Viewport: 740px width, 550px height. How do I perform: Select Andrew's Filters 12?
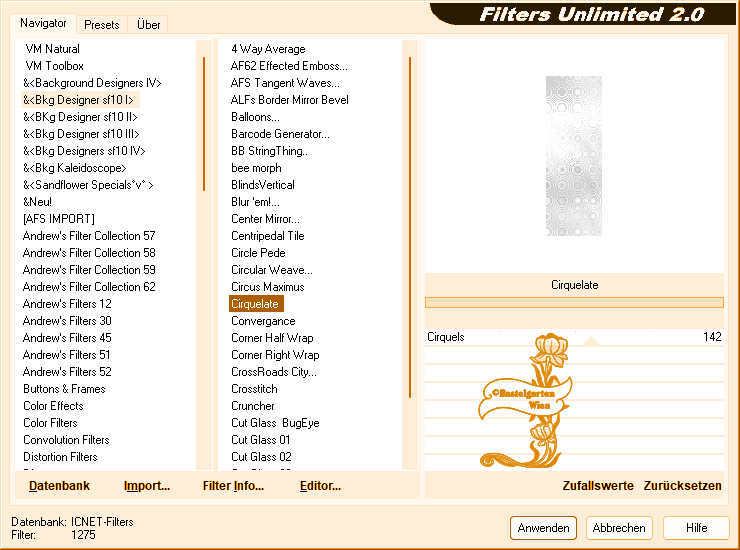[67, 304]
